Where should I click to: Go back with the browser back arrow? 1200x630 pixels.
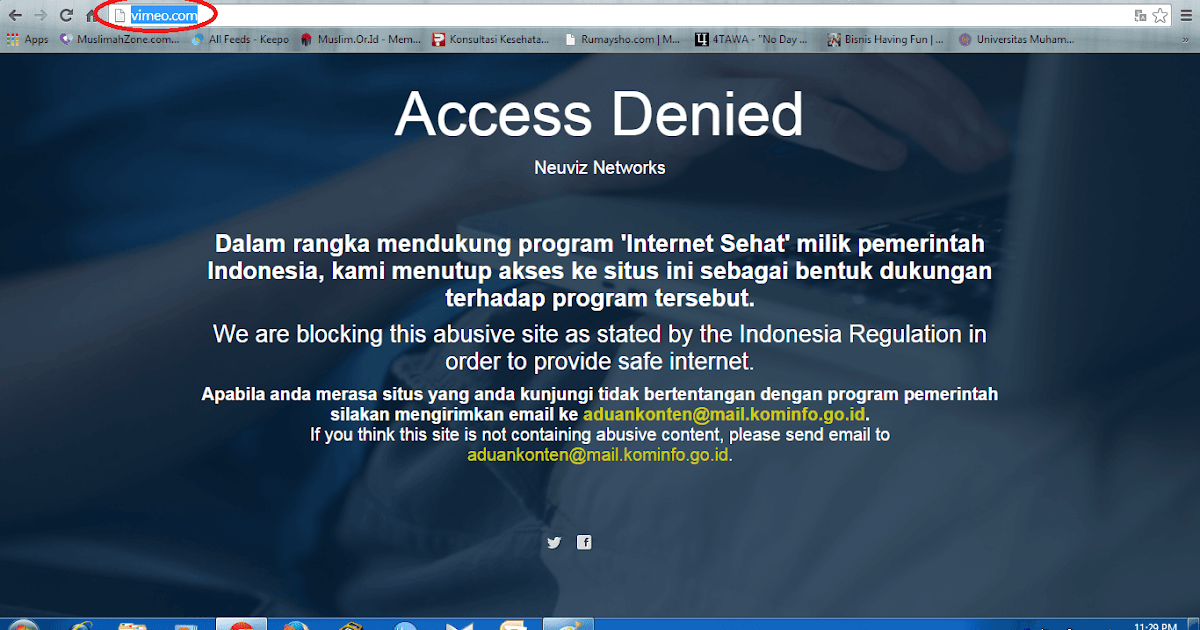coord(16,15)
